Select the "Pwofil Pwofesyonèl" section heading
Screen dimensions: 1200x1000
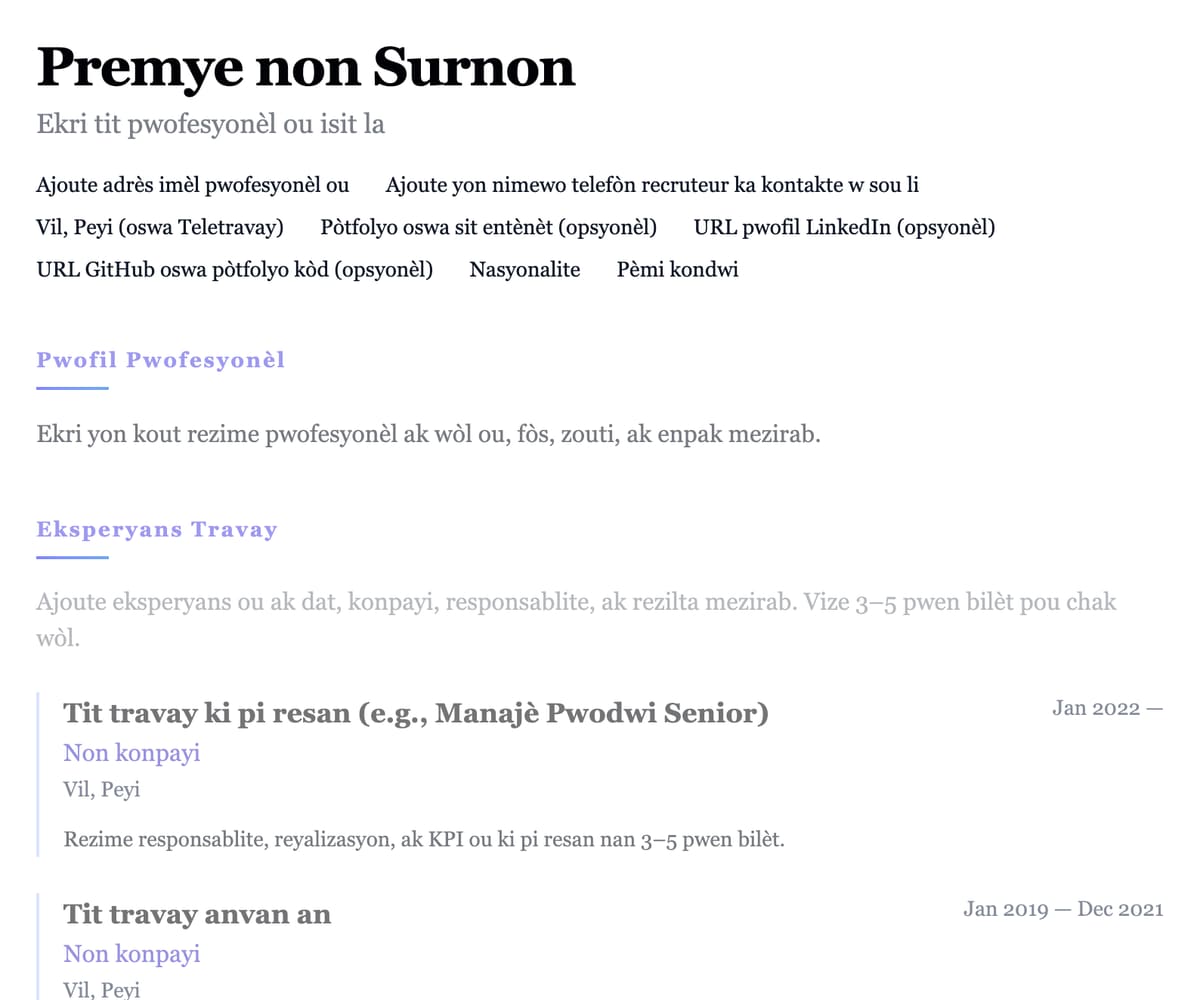click(x=161, y=360)
